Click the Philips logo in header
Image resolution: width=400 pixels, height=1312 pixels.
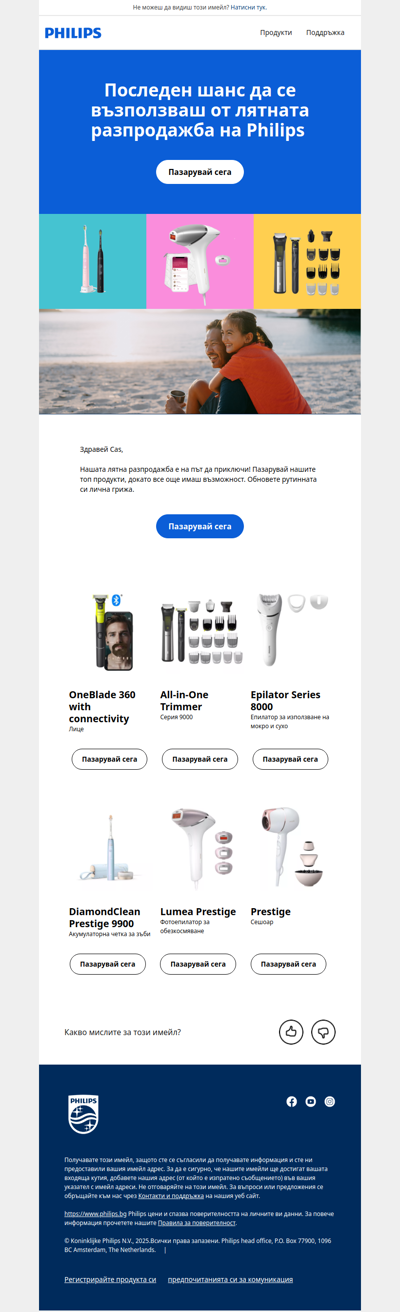tap(73, 33)
